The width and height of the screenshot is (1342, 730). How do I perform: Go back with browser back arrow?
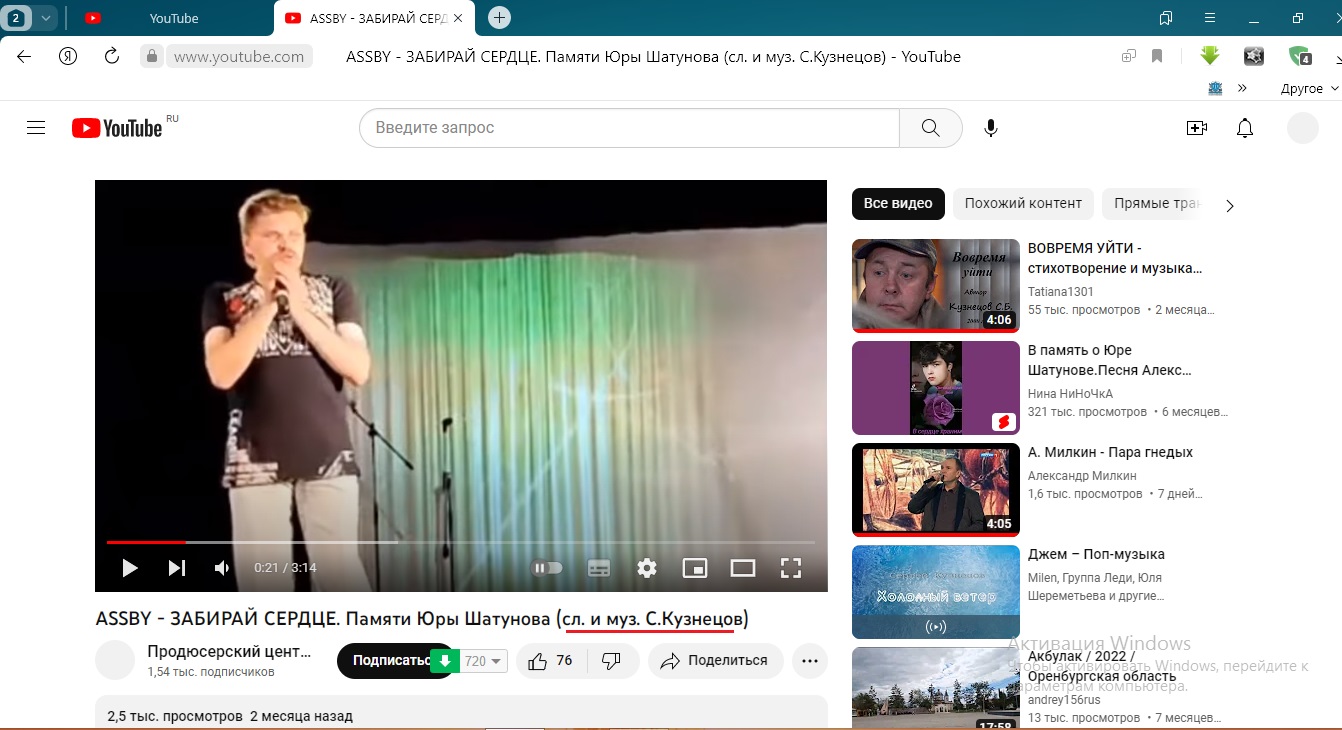(24, 56)
